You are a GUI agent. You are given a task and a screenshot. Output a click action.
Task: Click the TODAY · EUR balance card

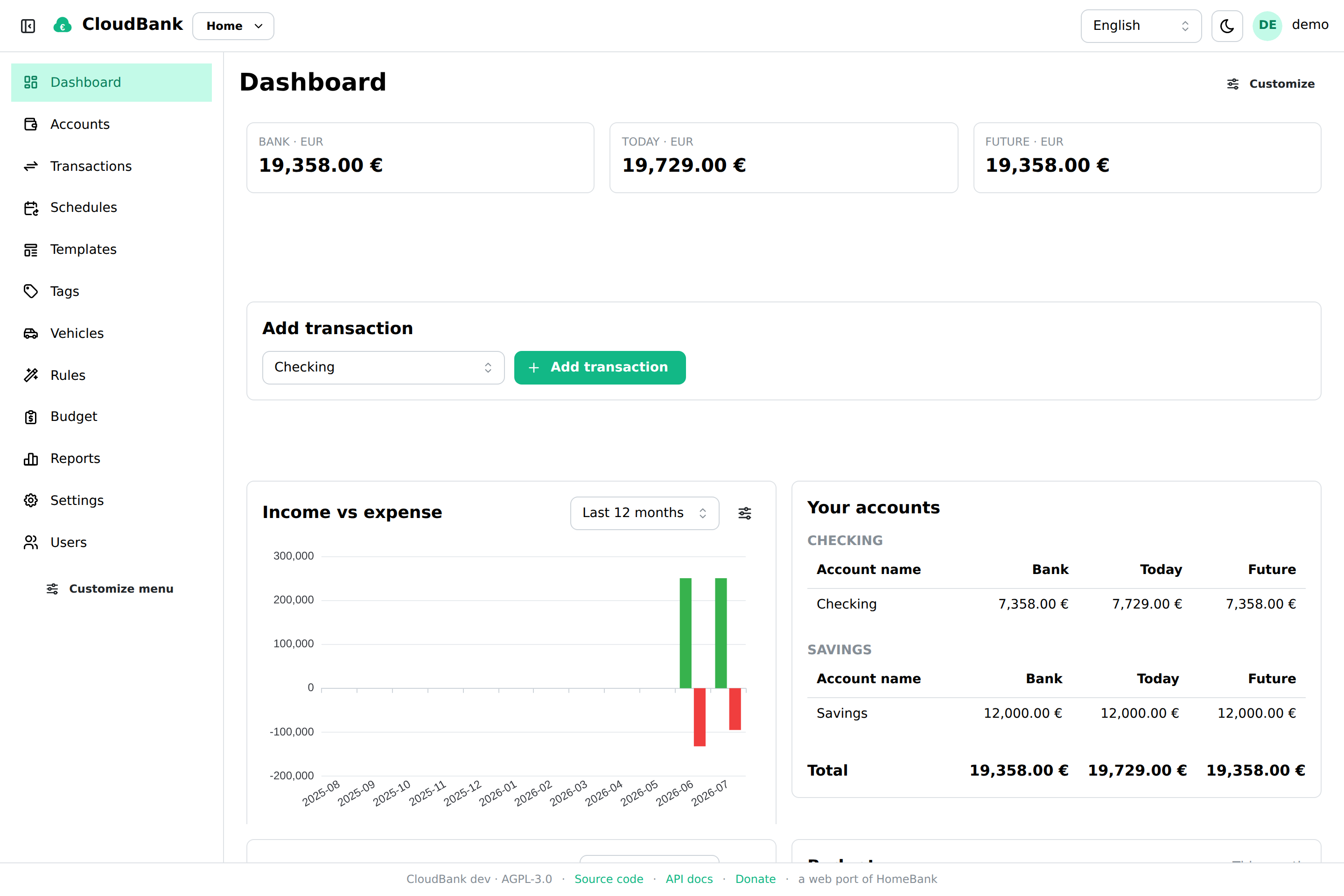784,158
